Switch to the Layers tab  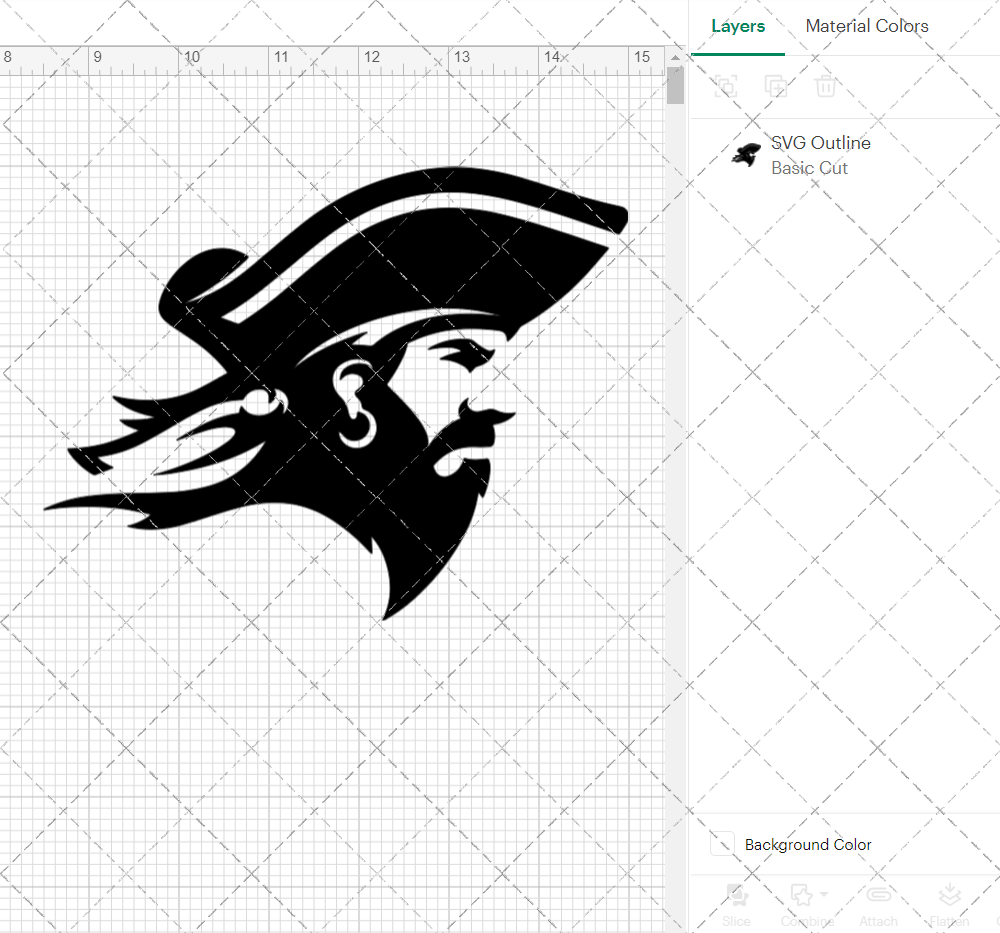point(738,26)
